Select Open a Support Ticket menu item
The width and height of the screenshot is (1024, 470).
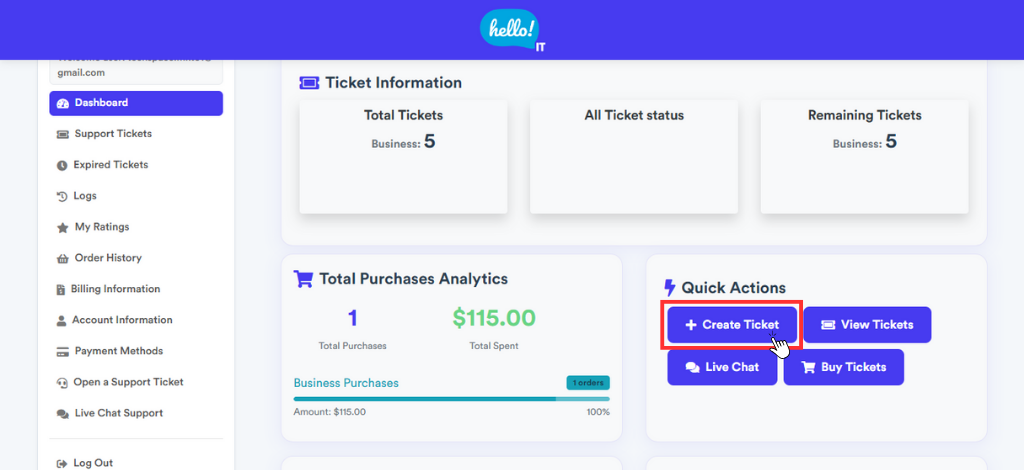click(x=128, y=382)
